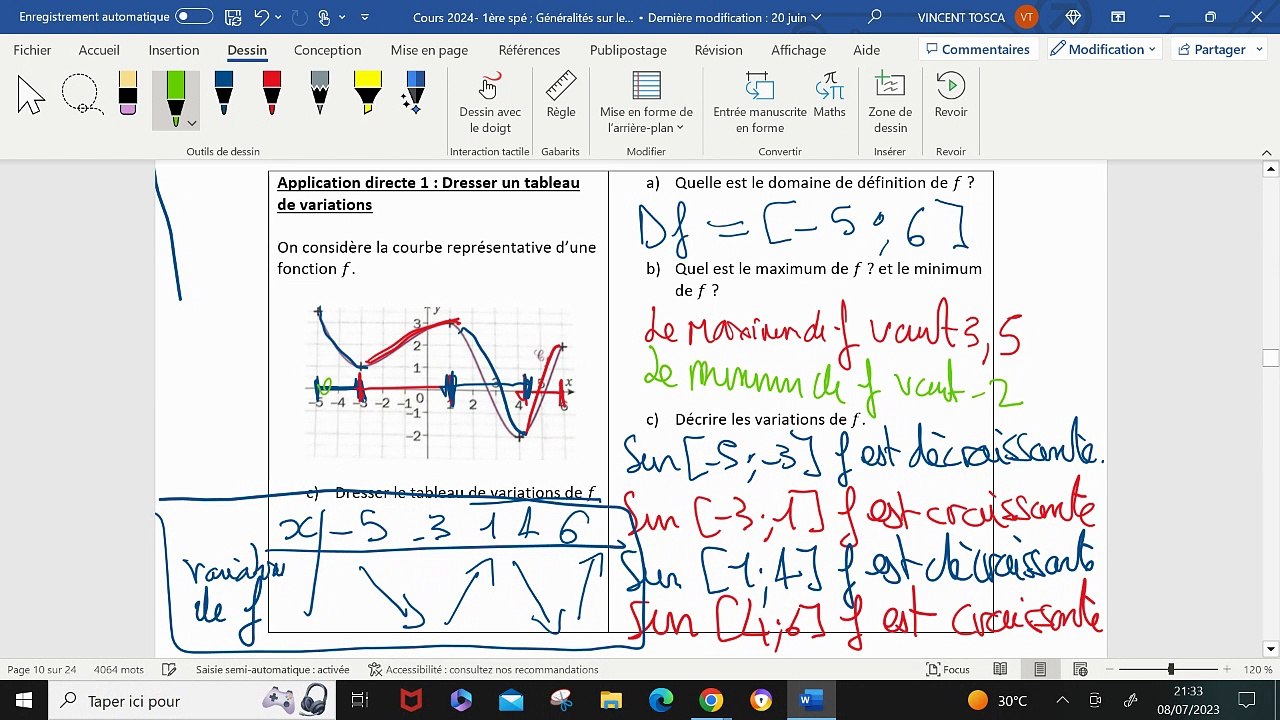The image size is (1280, 720).
Task: Switch to Read Mode view
Action: click(x=1000, y=670)
